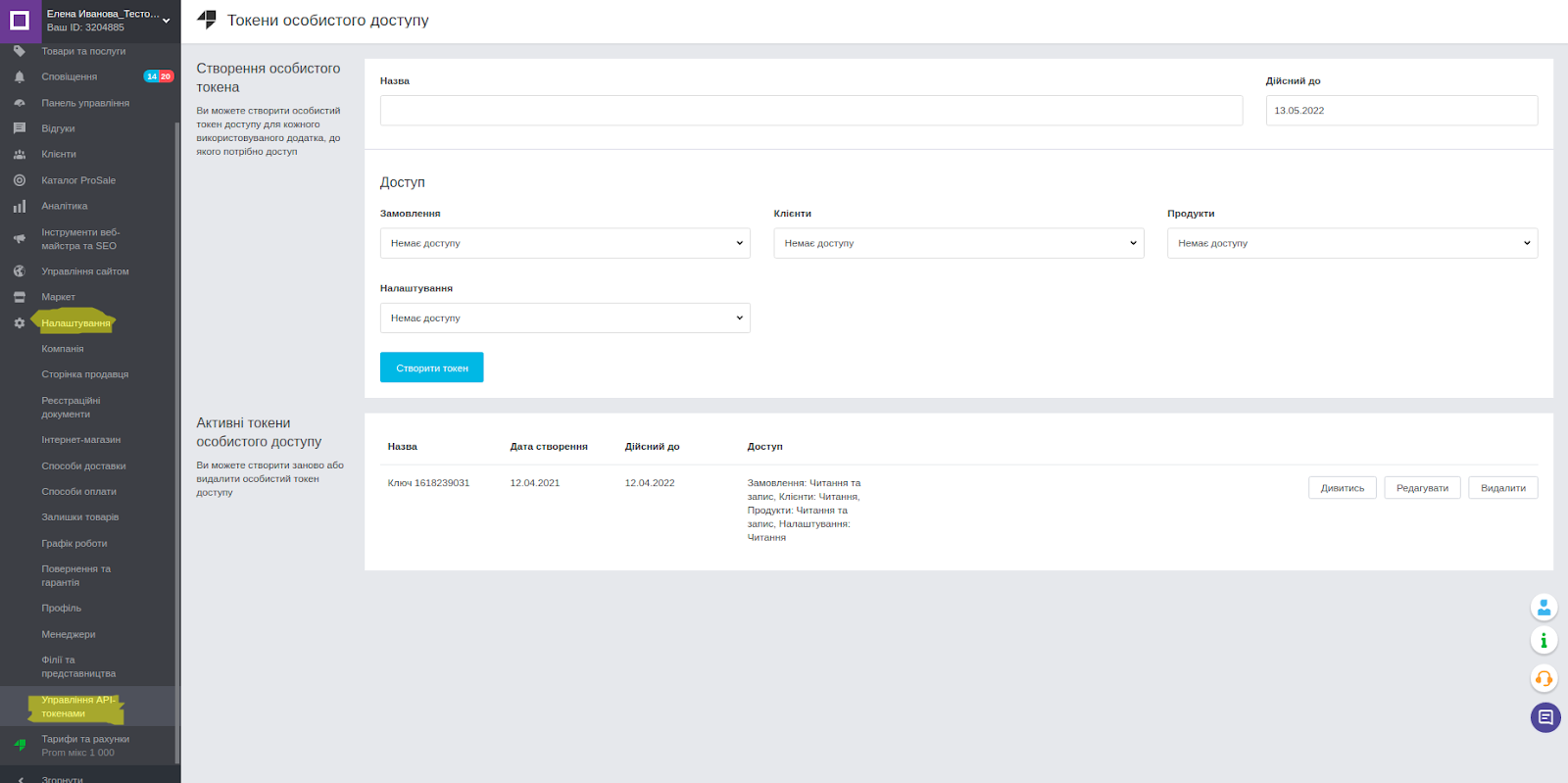The width and height of the screenshot is (1568, 783).
Task: Open Графік роботи submenu
Action: pyautogui.click(x=74, y=544)
